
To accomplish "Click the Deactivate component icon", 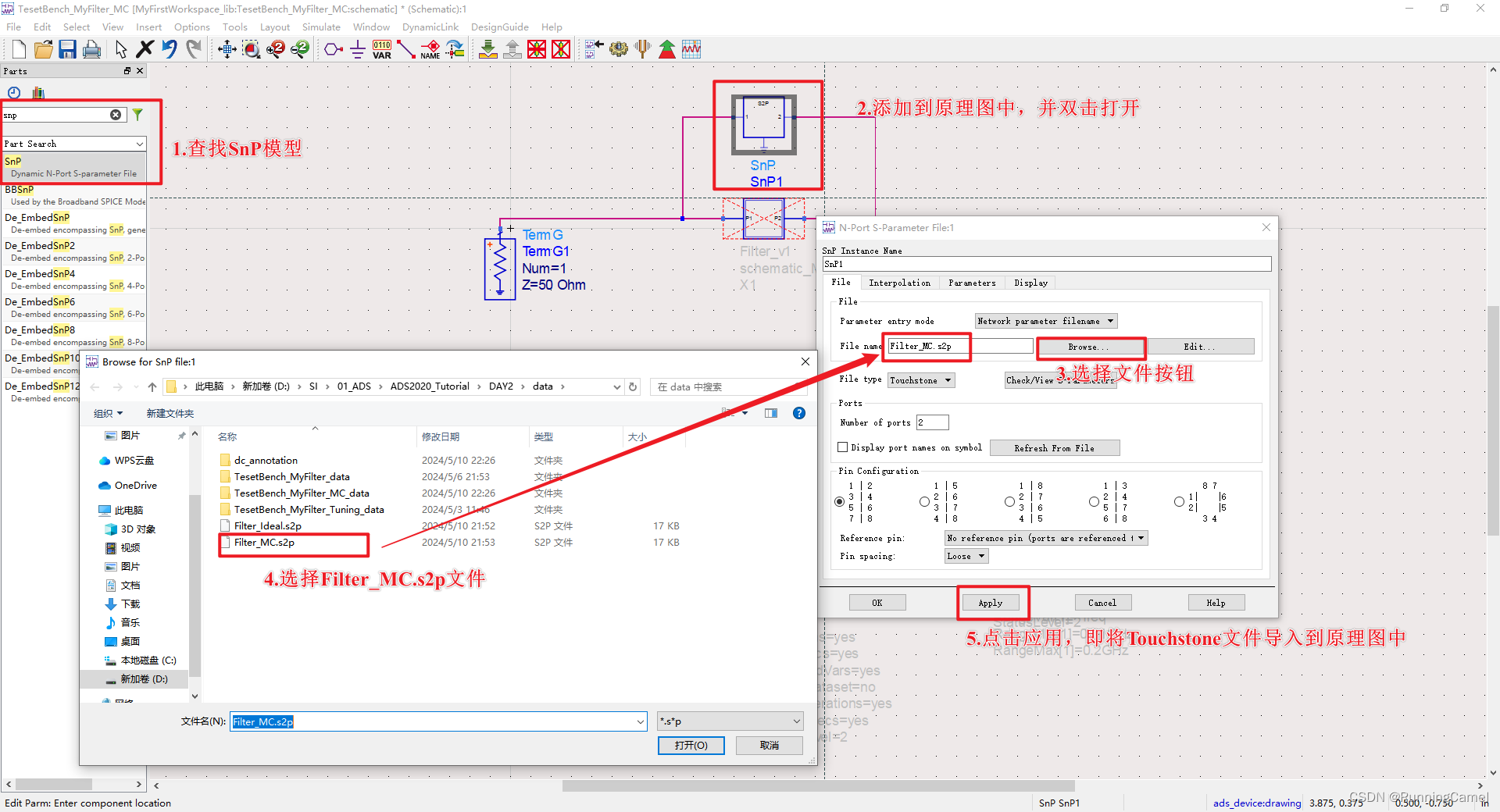I will click(x=537, y=49).
